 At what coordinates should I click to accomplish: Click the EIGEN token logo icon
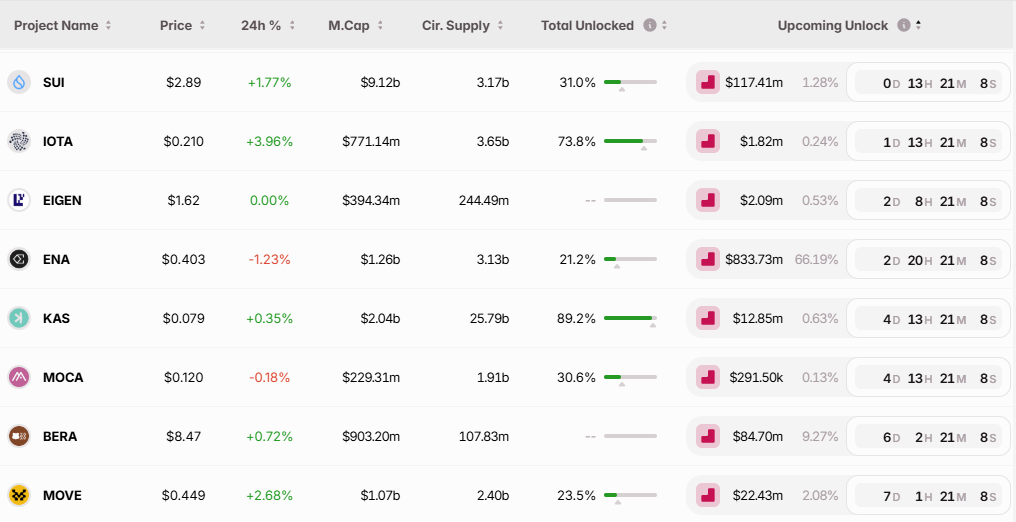19,200
